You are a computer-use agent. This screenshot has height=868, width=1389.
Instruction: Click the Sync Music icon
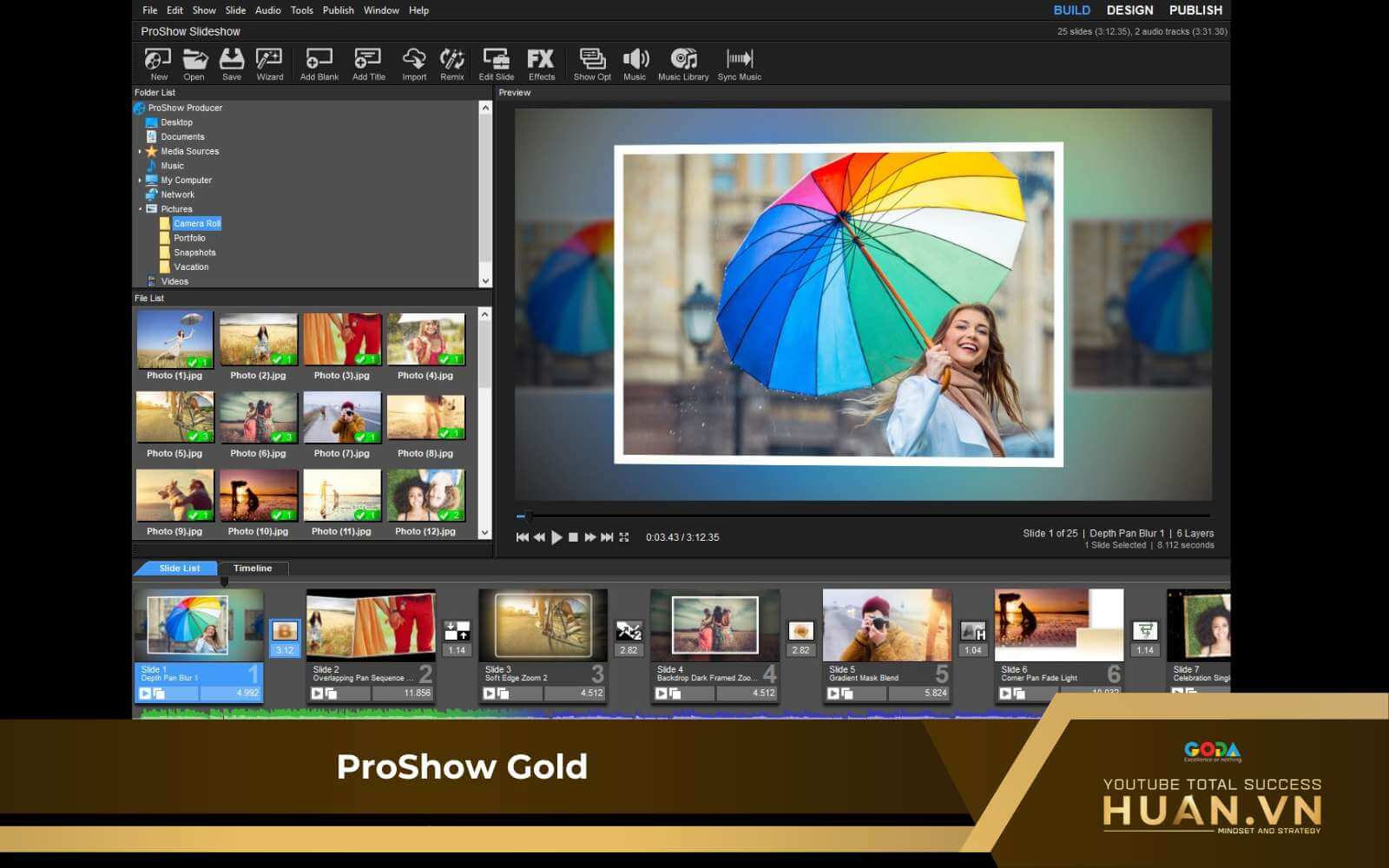coord(739,63)
